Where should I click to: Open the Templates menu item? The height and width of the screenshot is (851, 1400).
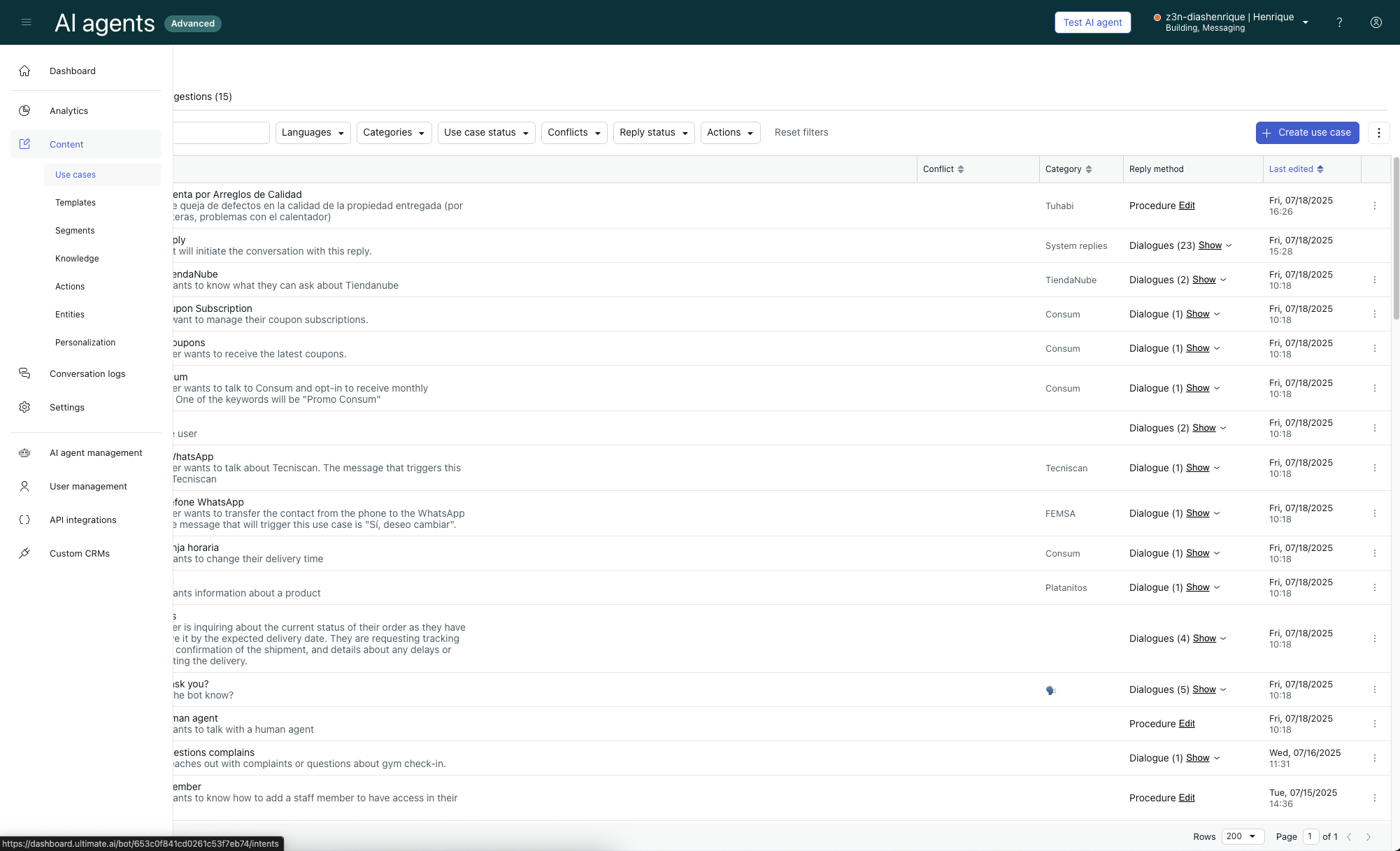[x=76, y=203]
